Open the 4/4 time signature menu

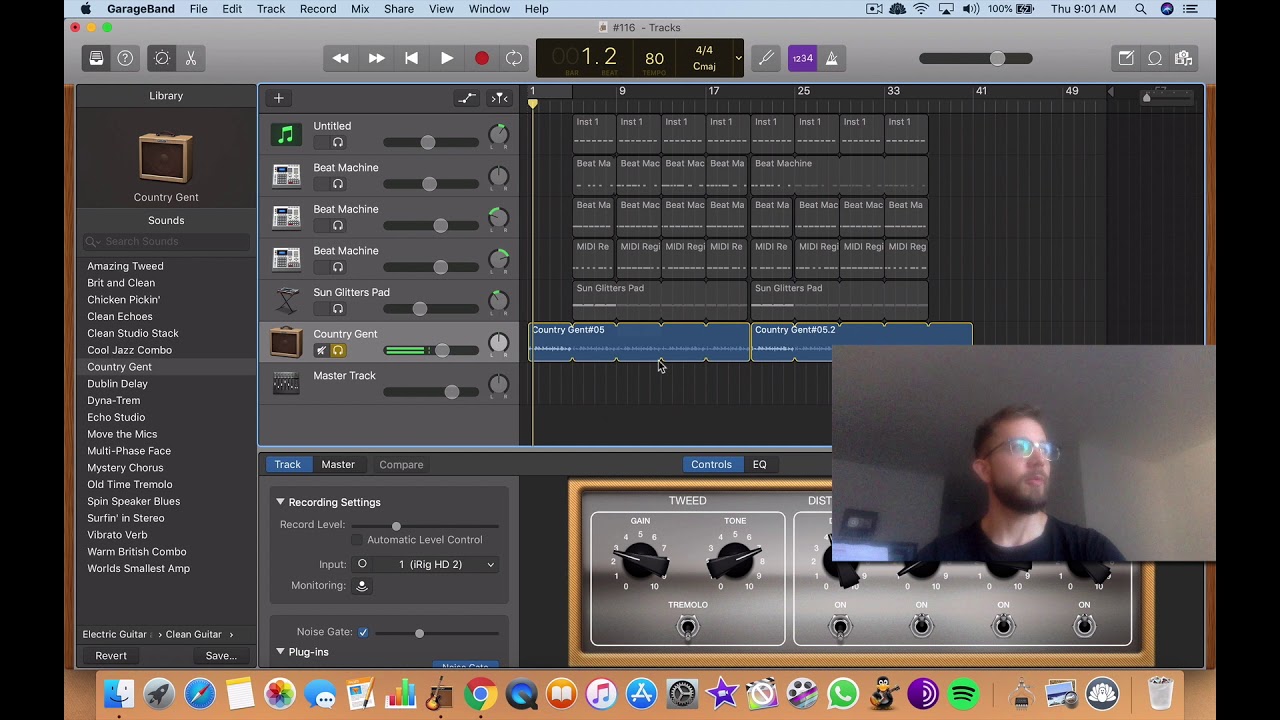(704, 50)
